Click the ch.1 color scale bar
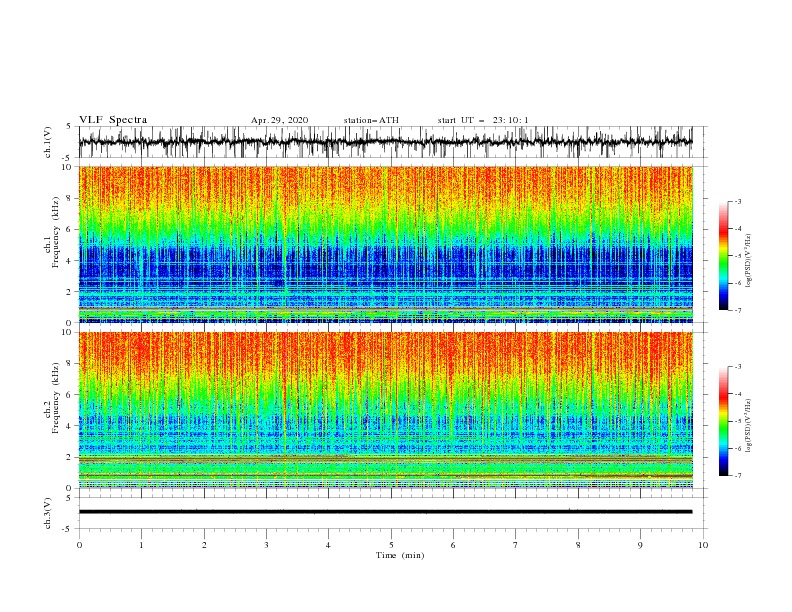The image size is (792, 612). [x=723, y=255]
